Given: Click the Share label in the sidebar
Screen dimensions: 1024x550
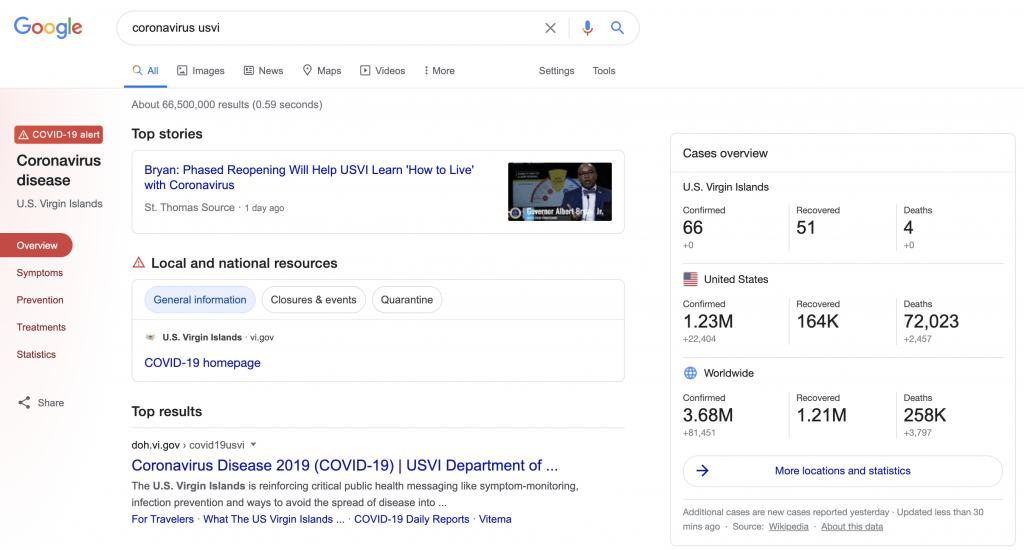Looking at the screenshot, I should click(x=51, y=403).
